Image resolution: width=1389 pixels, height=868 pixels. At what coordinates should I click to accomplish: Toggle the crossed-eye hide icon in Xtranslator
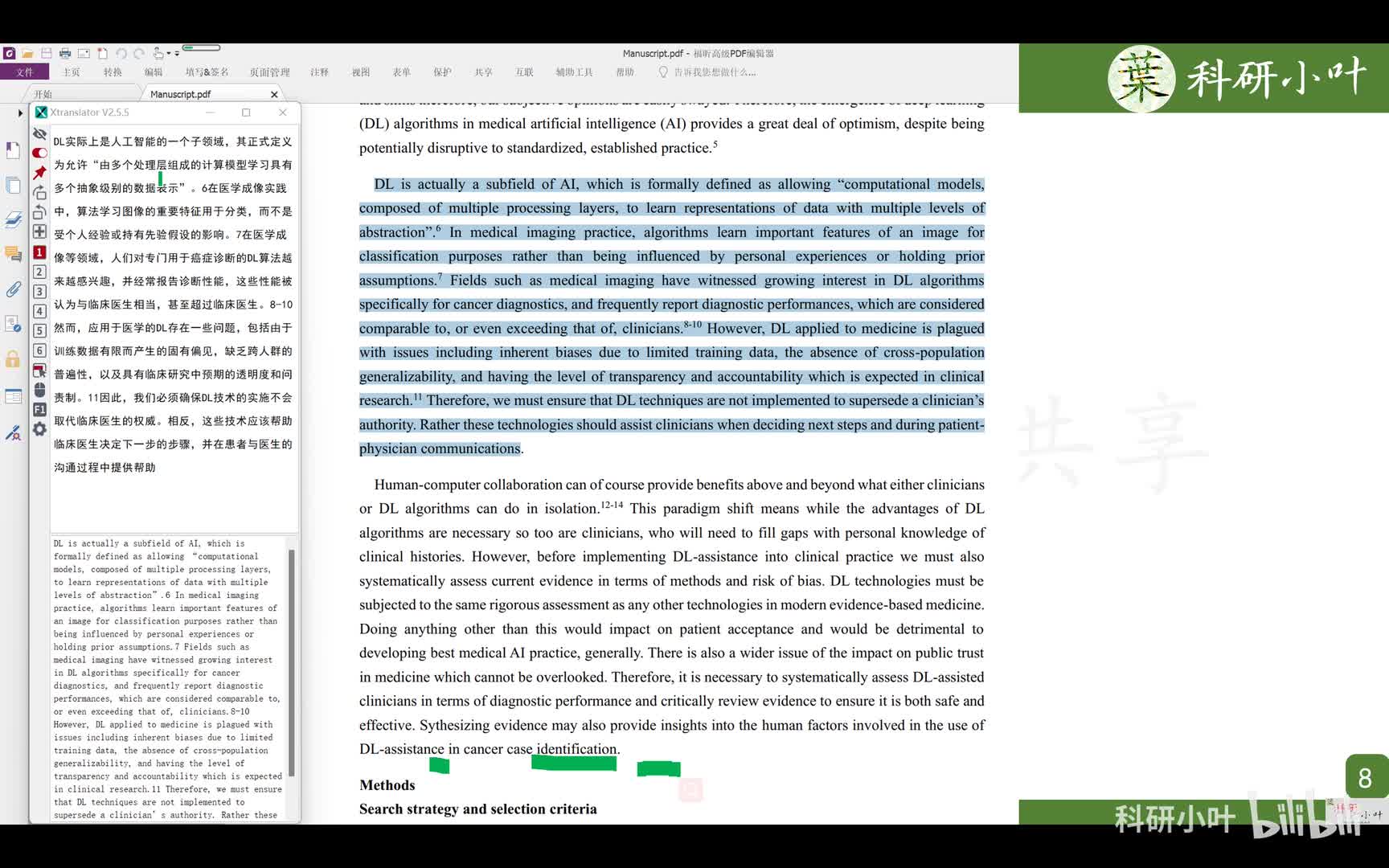click(x=39, y=133)
